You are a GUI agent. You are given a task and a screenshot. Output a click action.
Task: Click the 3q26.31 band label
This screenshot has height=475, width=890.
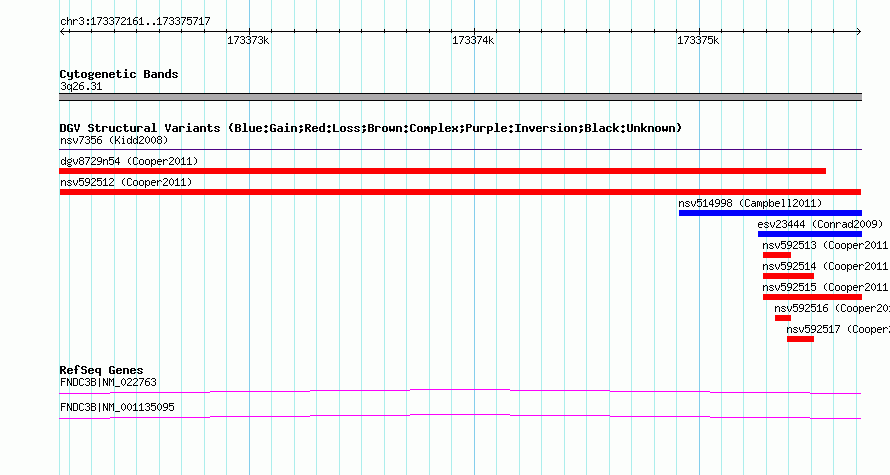point(81,87)
